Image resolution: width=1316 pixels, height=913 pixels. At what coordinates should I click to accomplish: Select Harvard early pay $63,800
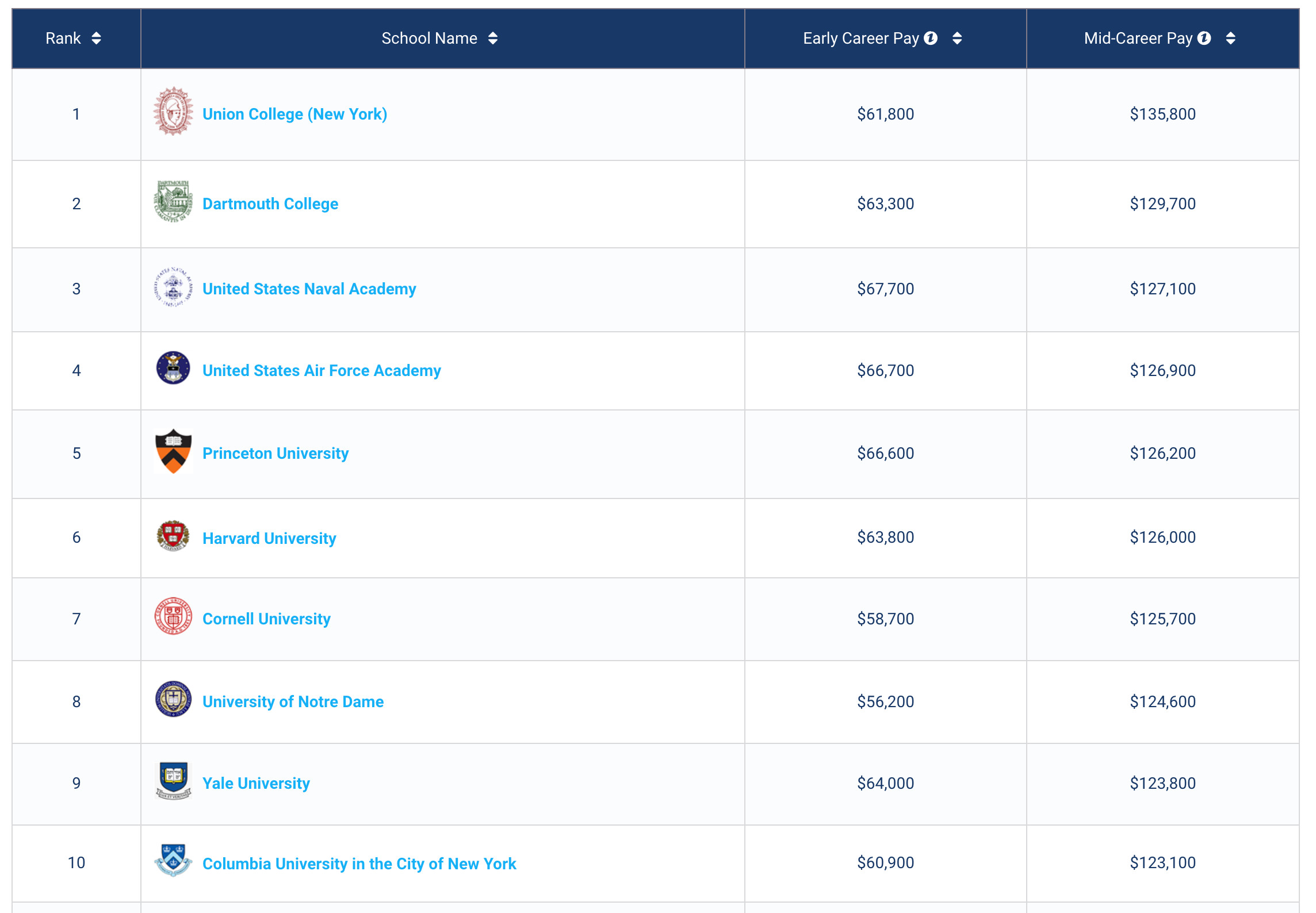pyautogui.click(x=885, y=538)
